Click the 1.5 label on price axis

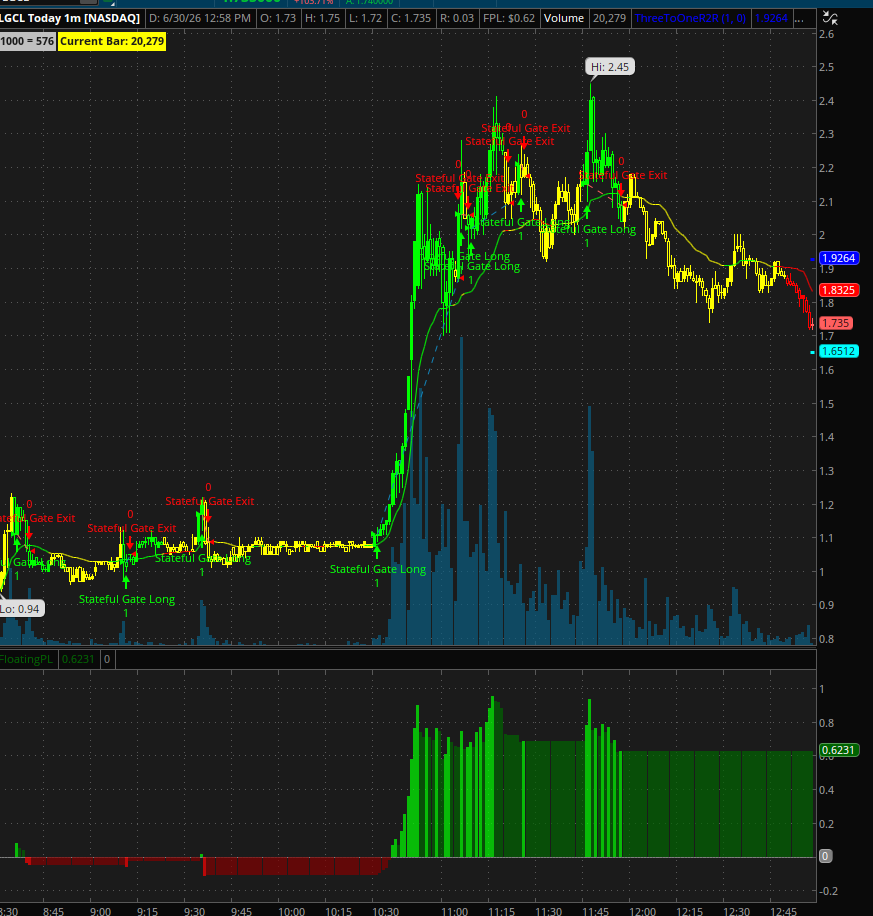[826, 404]
